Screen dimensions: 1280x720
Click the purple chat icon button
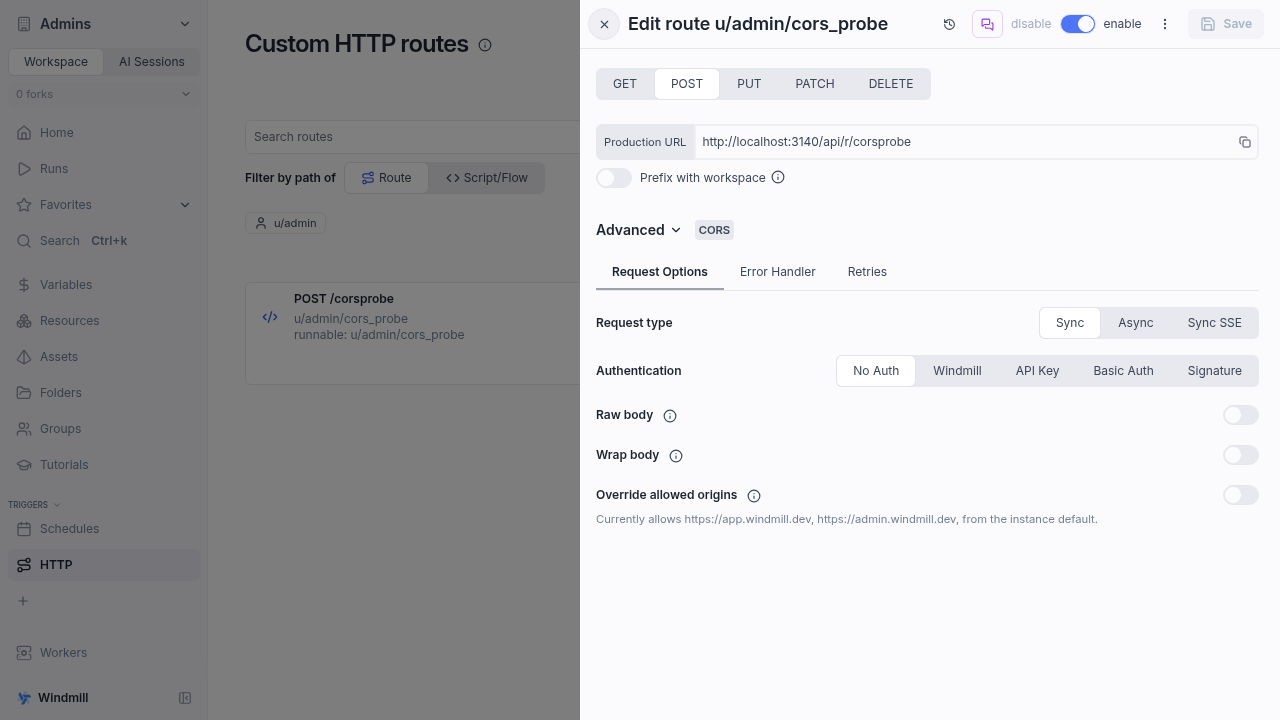(987, 24)
